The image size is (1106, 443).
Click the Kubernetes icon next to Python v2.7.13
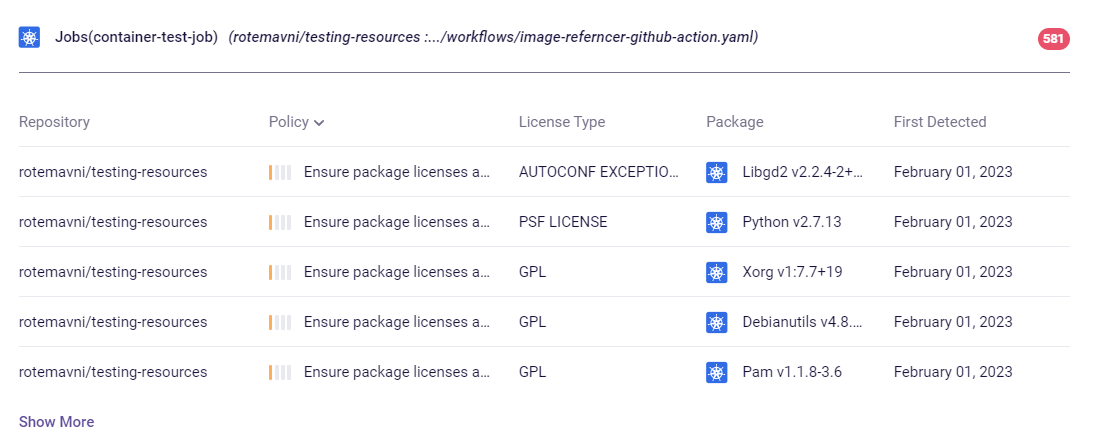(716, 222)
